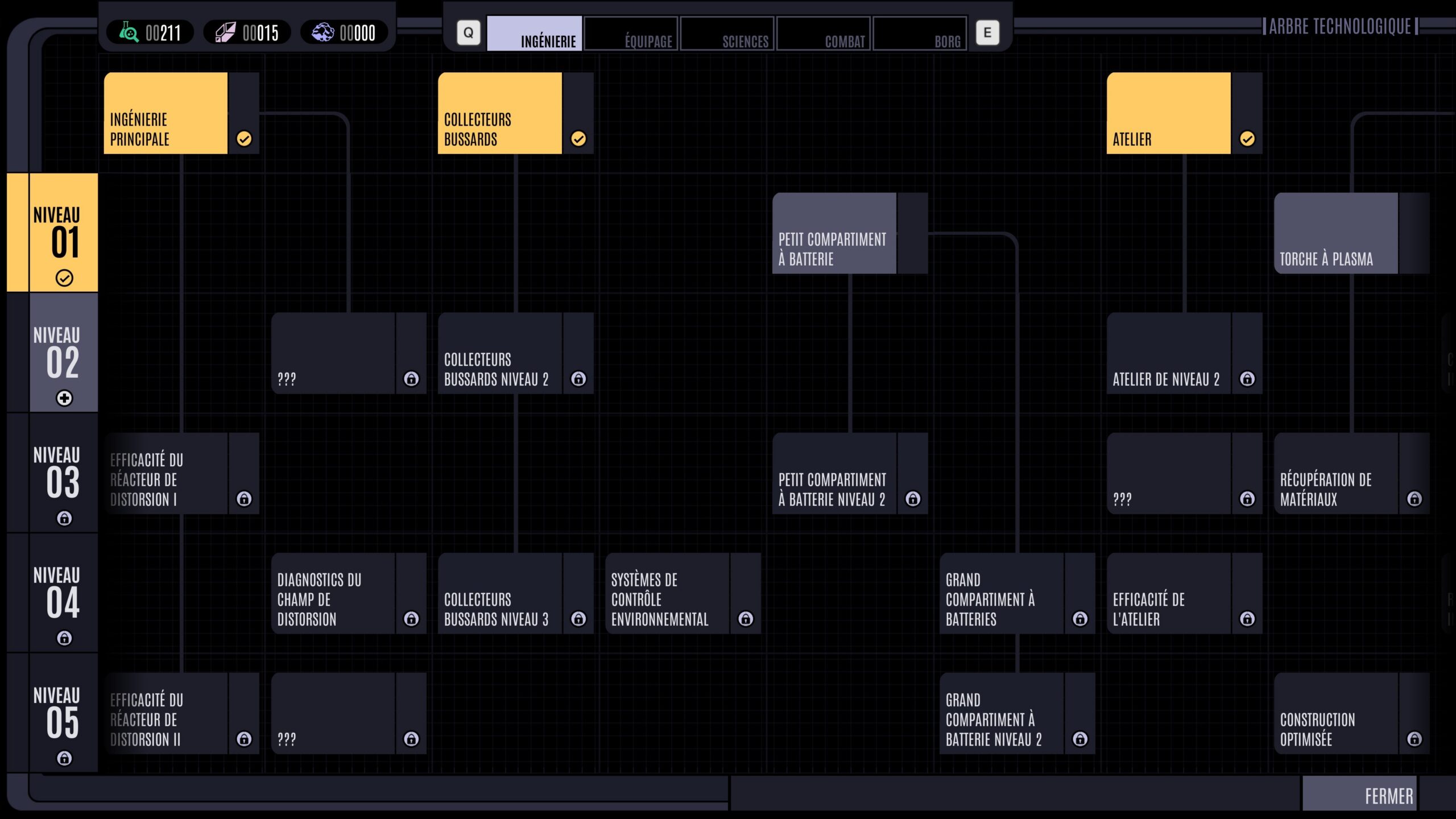Expand Niveau 02 with the plus icon
This screenshot has width=1456, height=819.
pyautogui.click(x=64, y=398)
